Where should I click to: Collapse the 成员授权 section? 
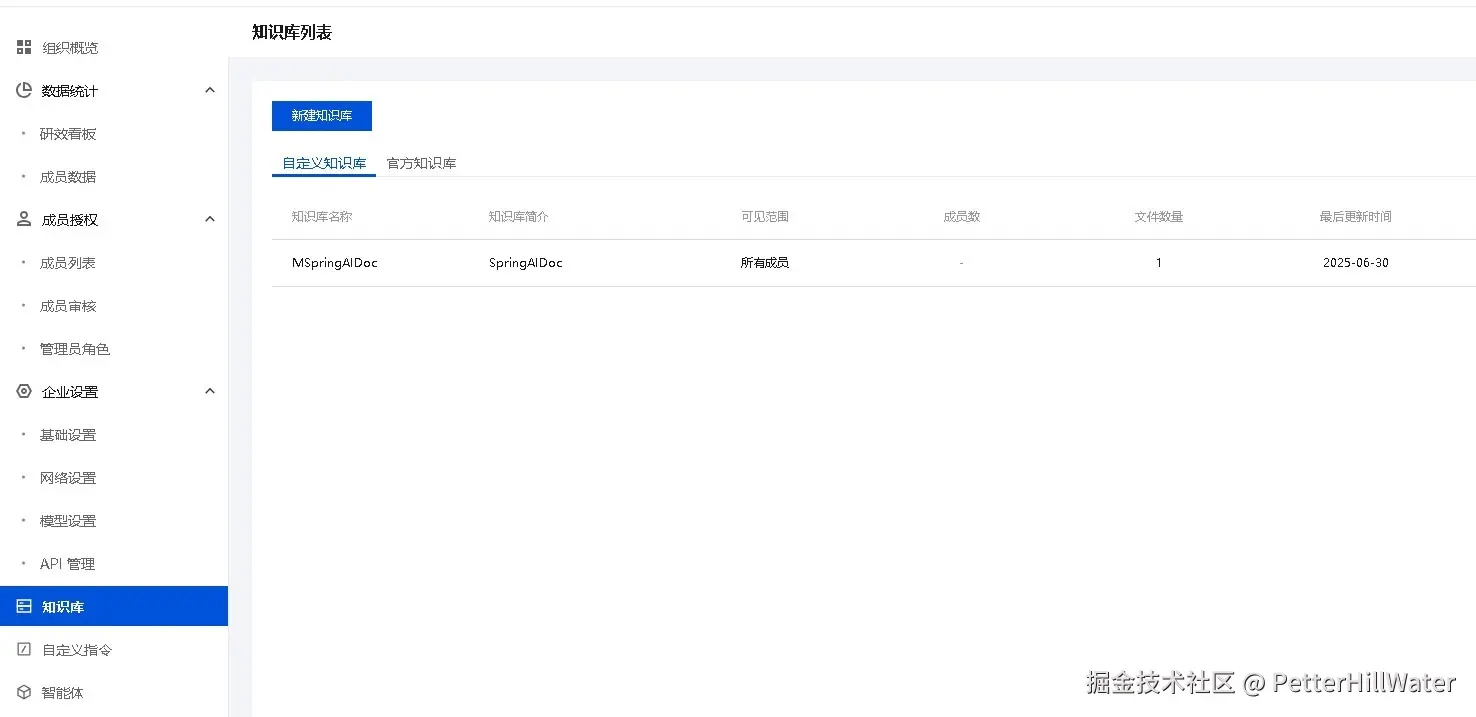210,219
